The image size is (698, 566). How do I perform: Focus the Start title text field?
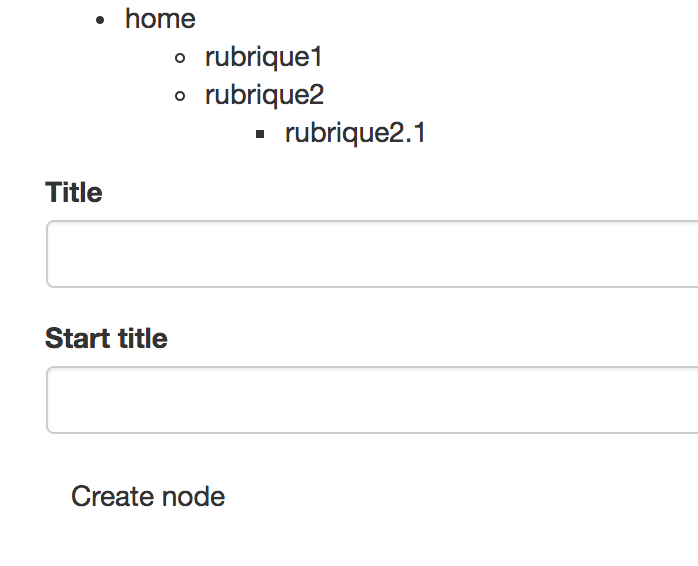[372, 400]
